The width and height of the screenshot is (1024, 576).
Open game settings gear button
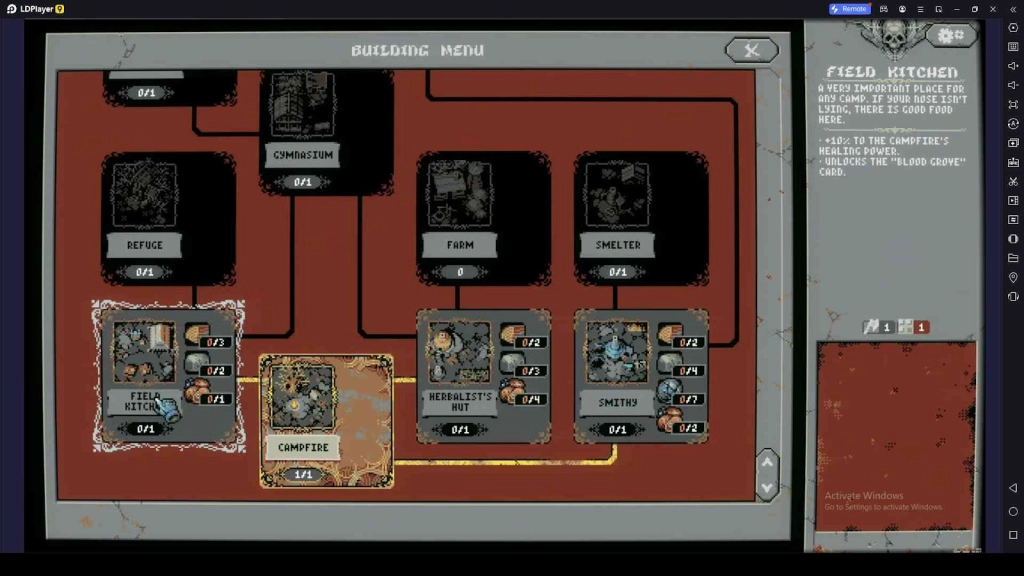950,35
